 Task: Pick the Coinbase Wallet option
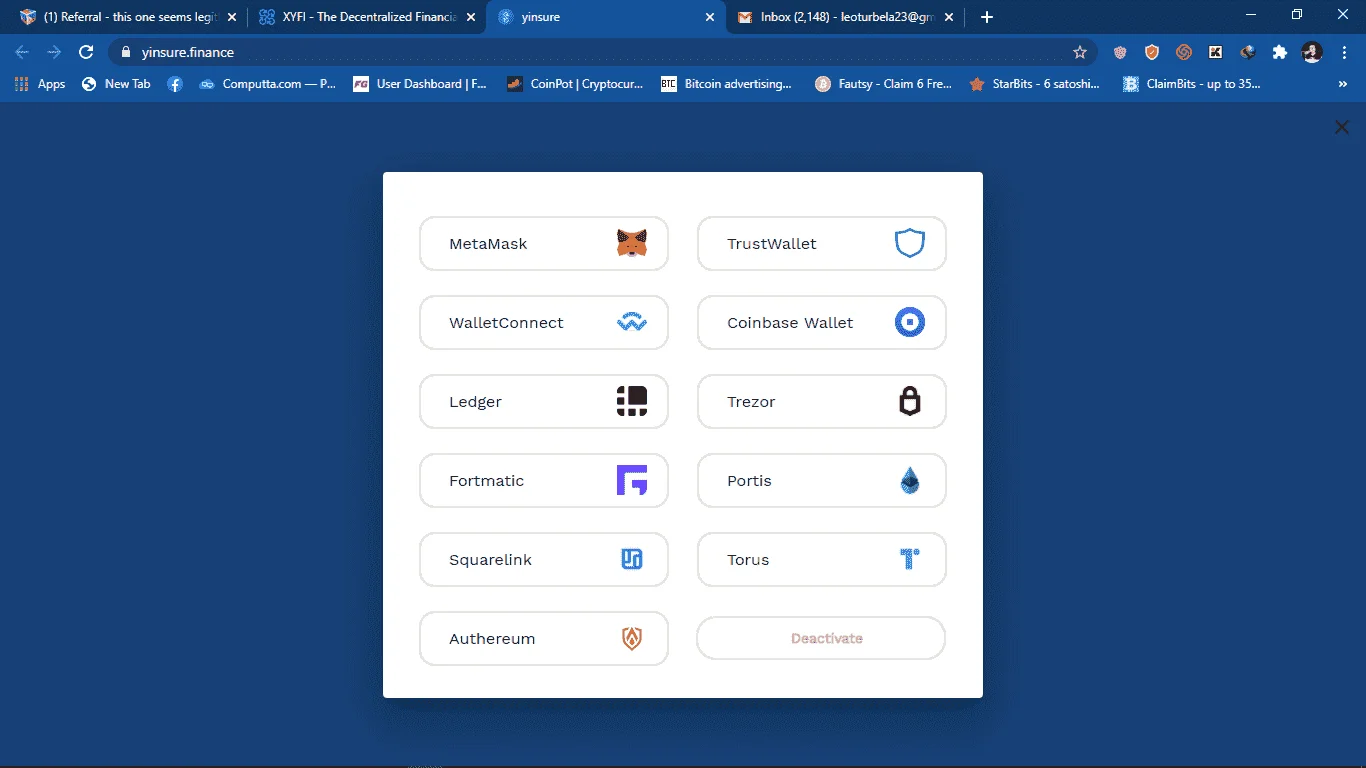click(822, 323)
